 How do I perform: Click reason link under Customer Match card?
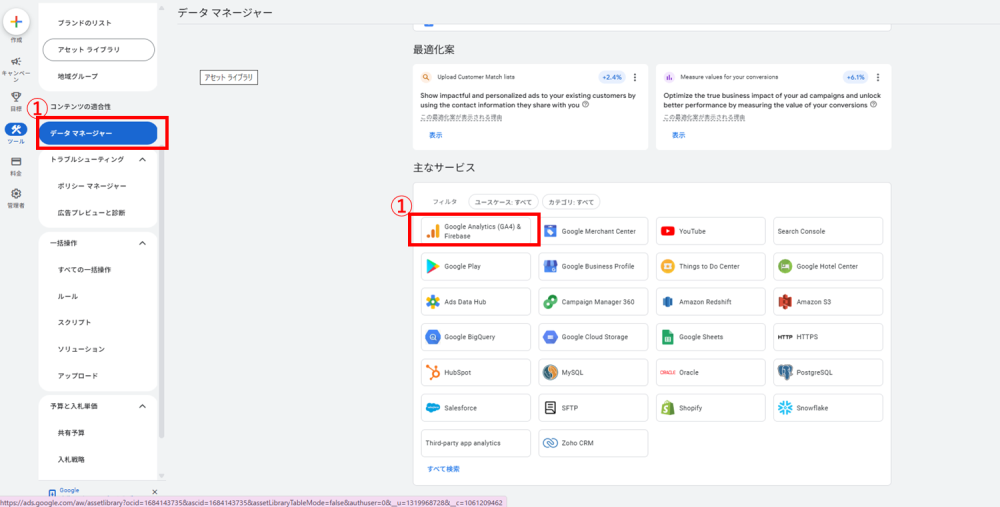click(x=460, y=118)
